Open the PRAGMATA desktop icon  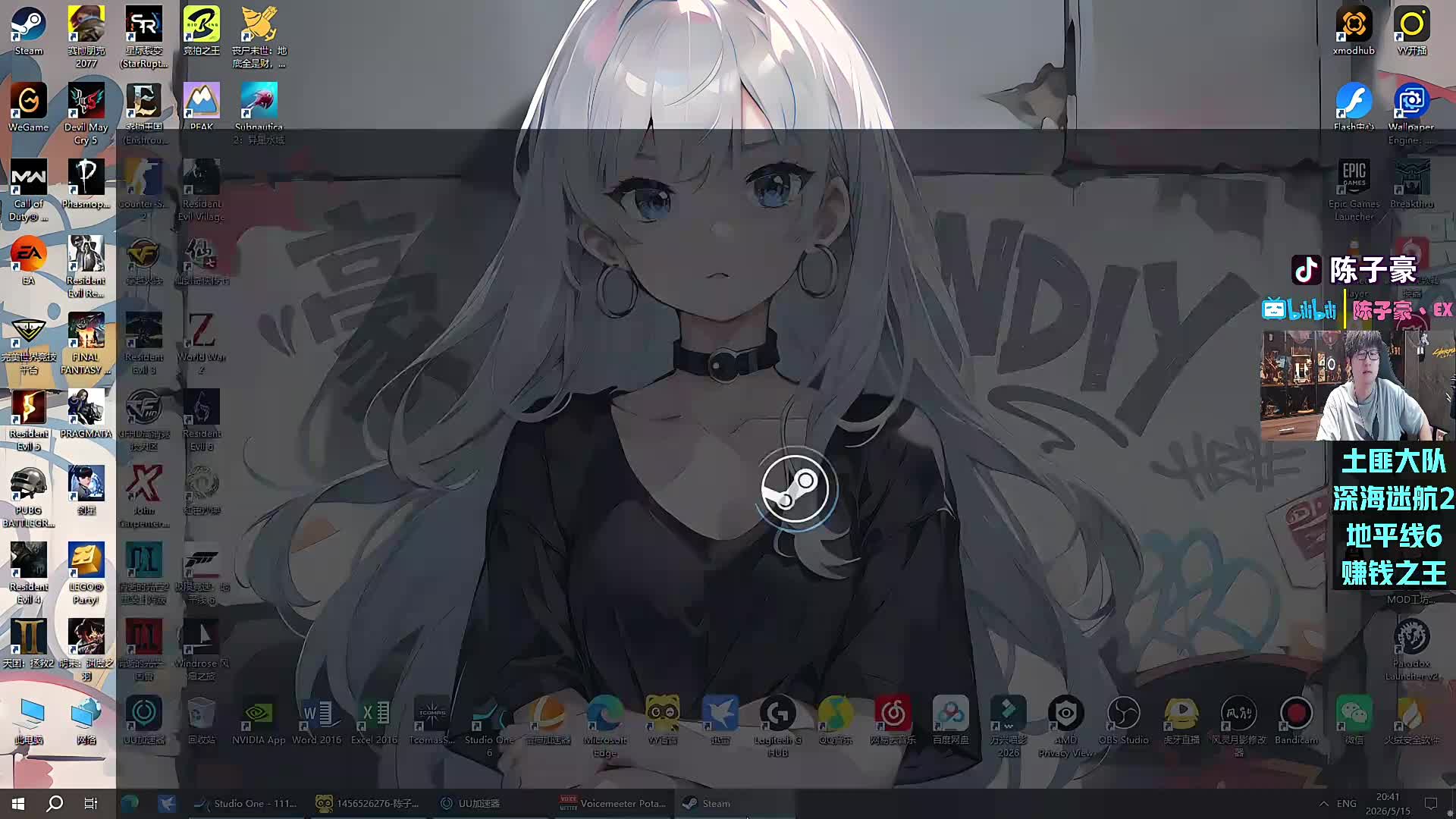point(86,414)
